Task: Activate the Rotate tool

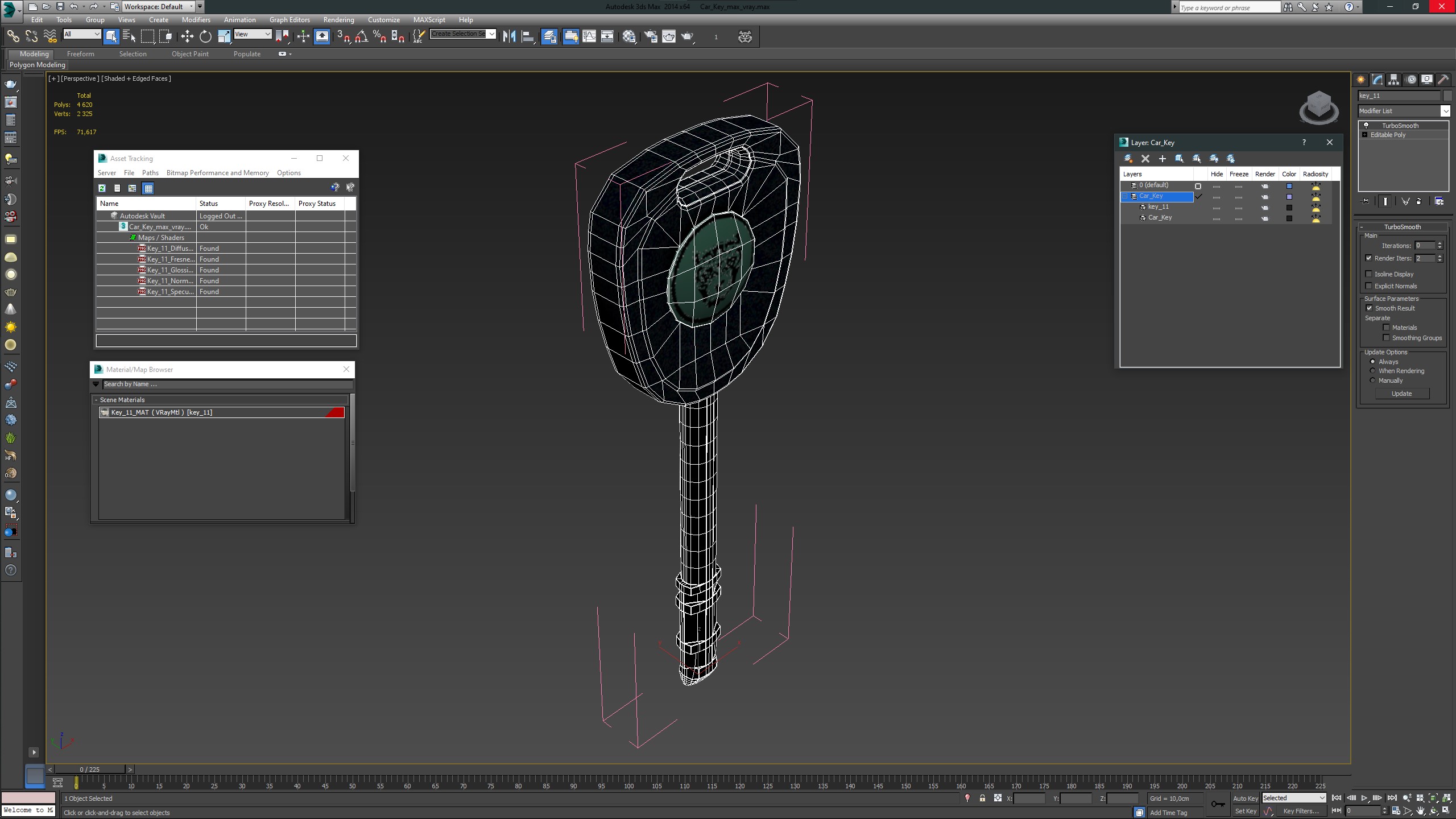Action: pos(205,36)
